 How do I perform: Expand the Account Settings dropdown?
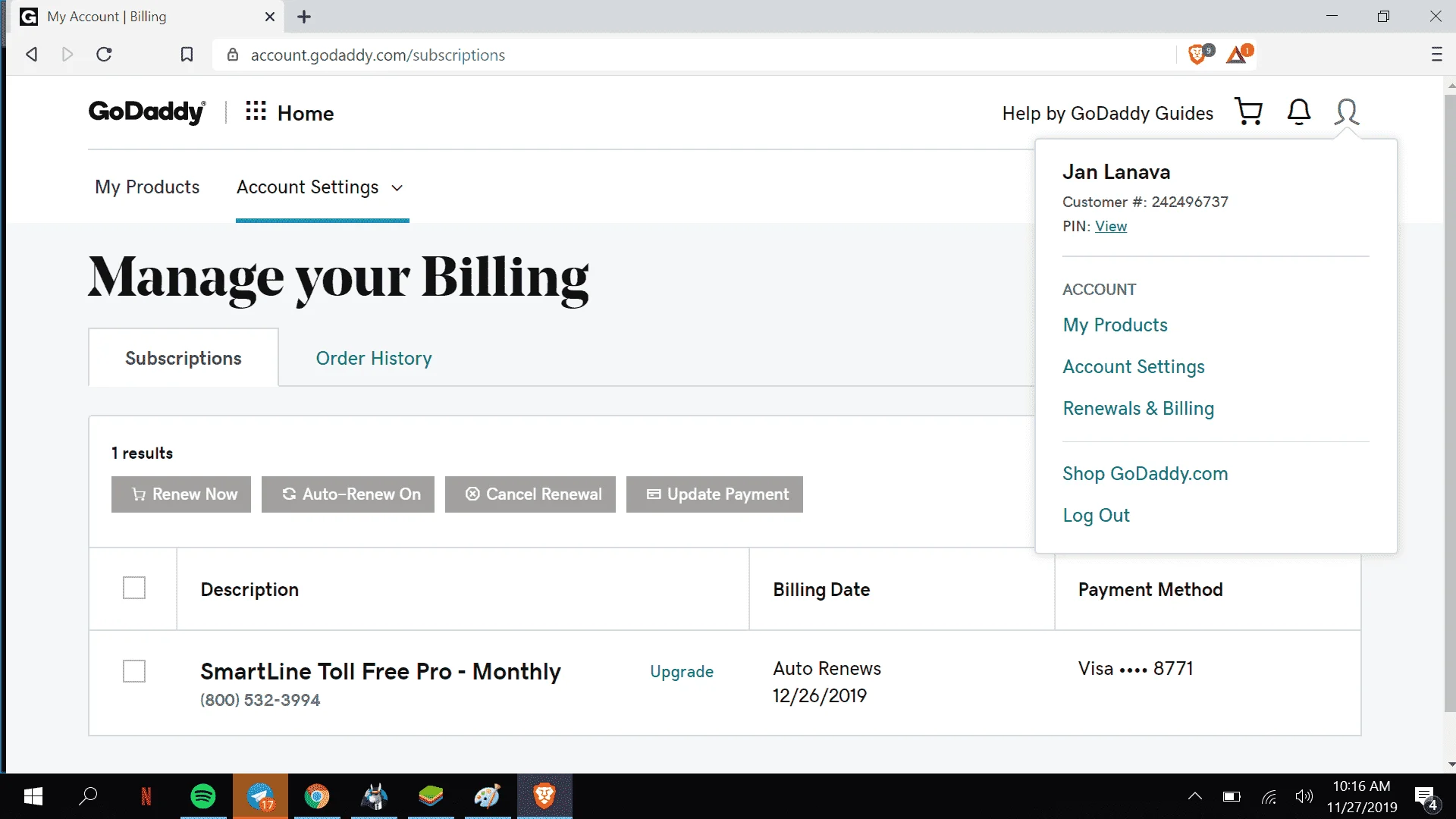tap(319, 187)
